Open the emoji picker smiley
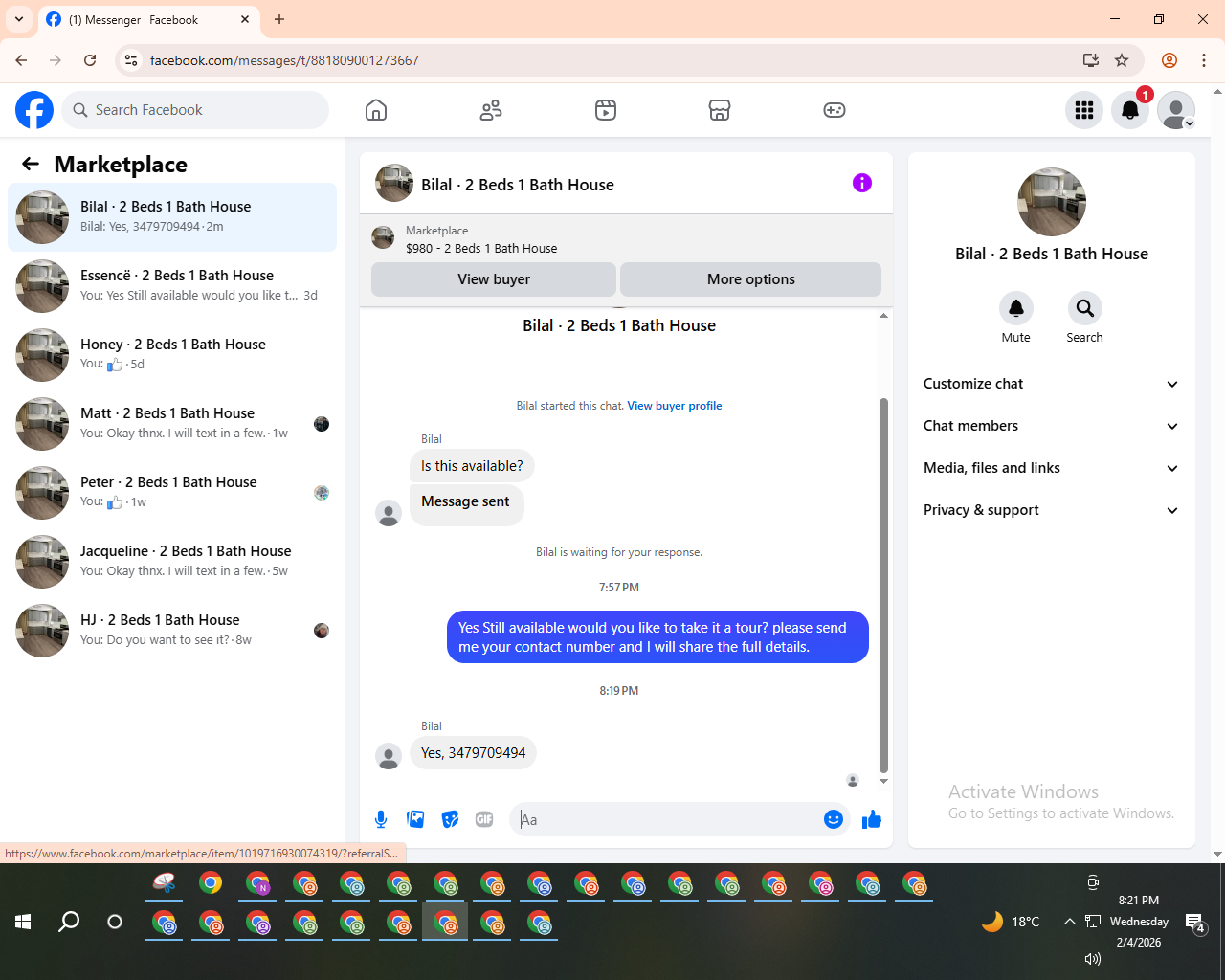 [x=834, y=819]
